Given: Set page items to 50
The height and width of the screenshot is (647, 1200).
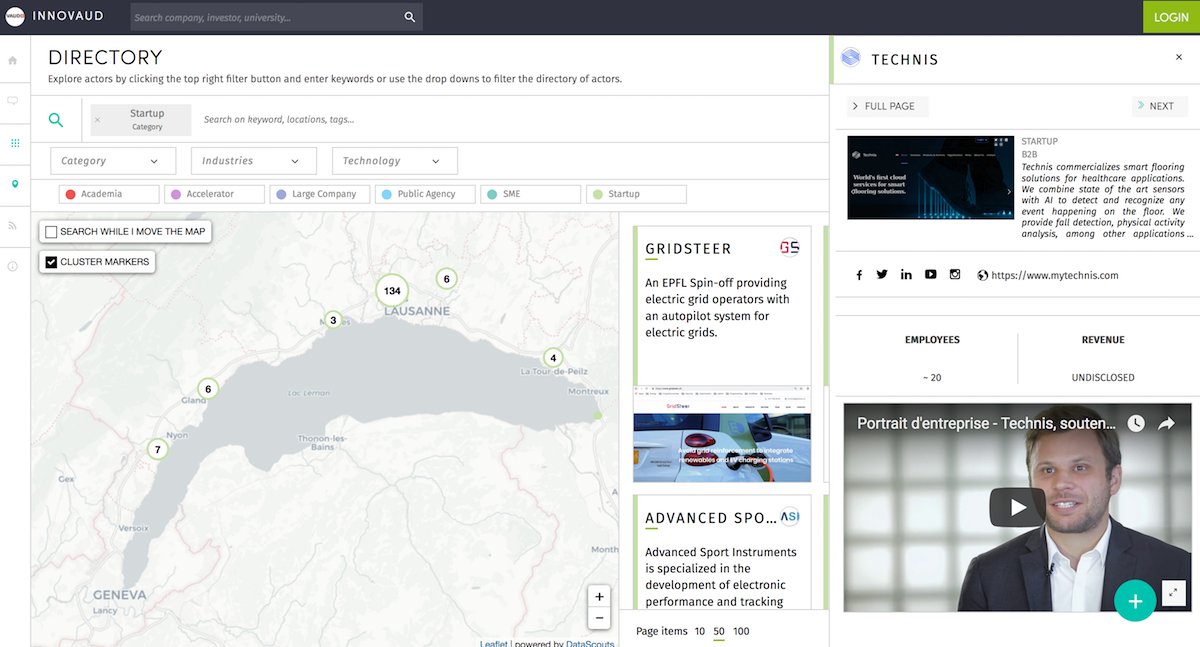Looking at the screenshot, I should tap(719, 631).
